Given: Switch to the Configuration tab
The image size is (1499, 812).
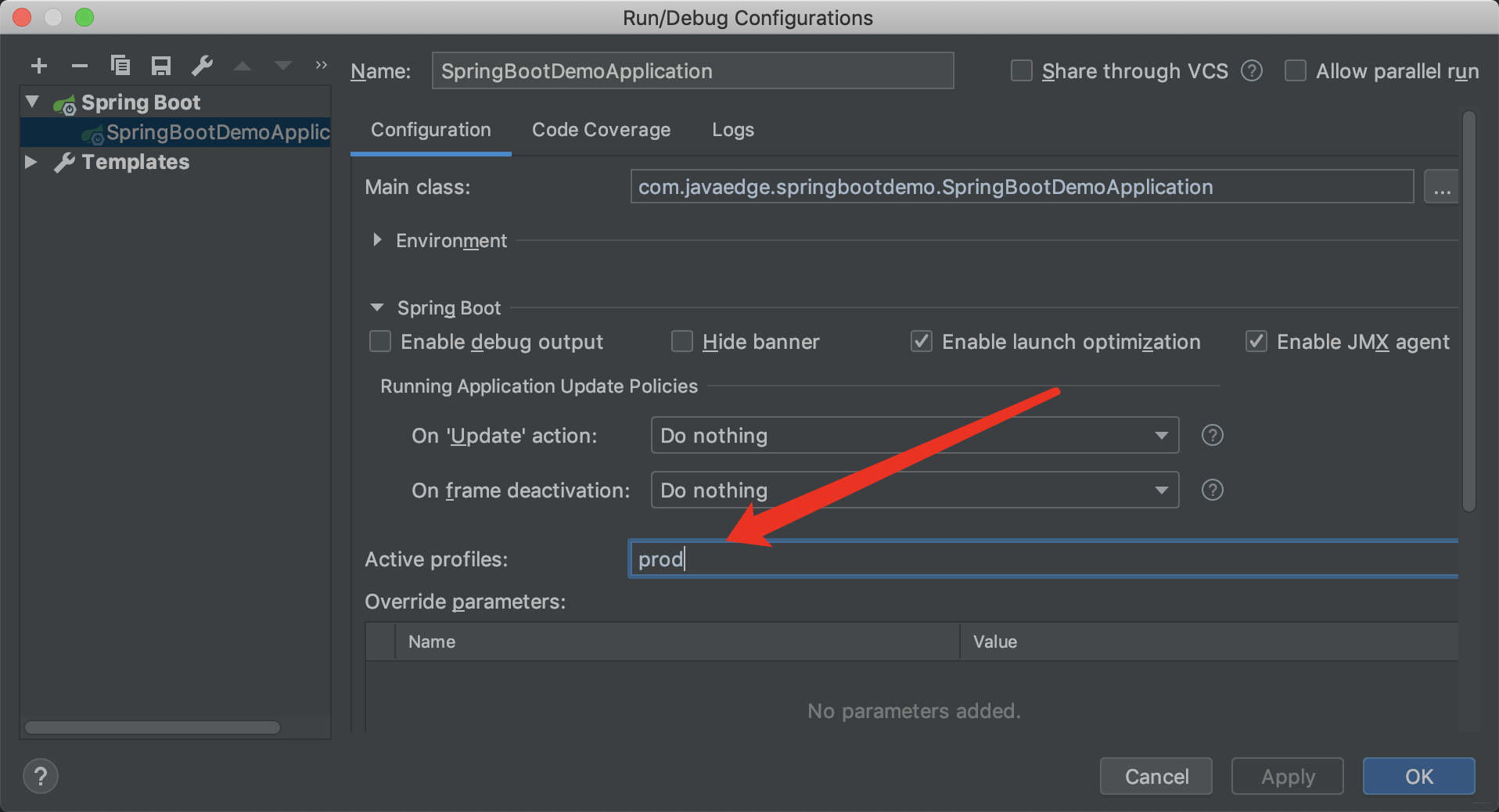Looking at the screenshot, I should click(x=431, y=130).
